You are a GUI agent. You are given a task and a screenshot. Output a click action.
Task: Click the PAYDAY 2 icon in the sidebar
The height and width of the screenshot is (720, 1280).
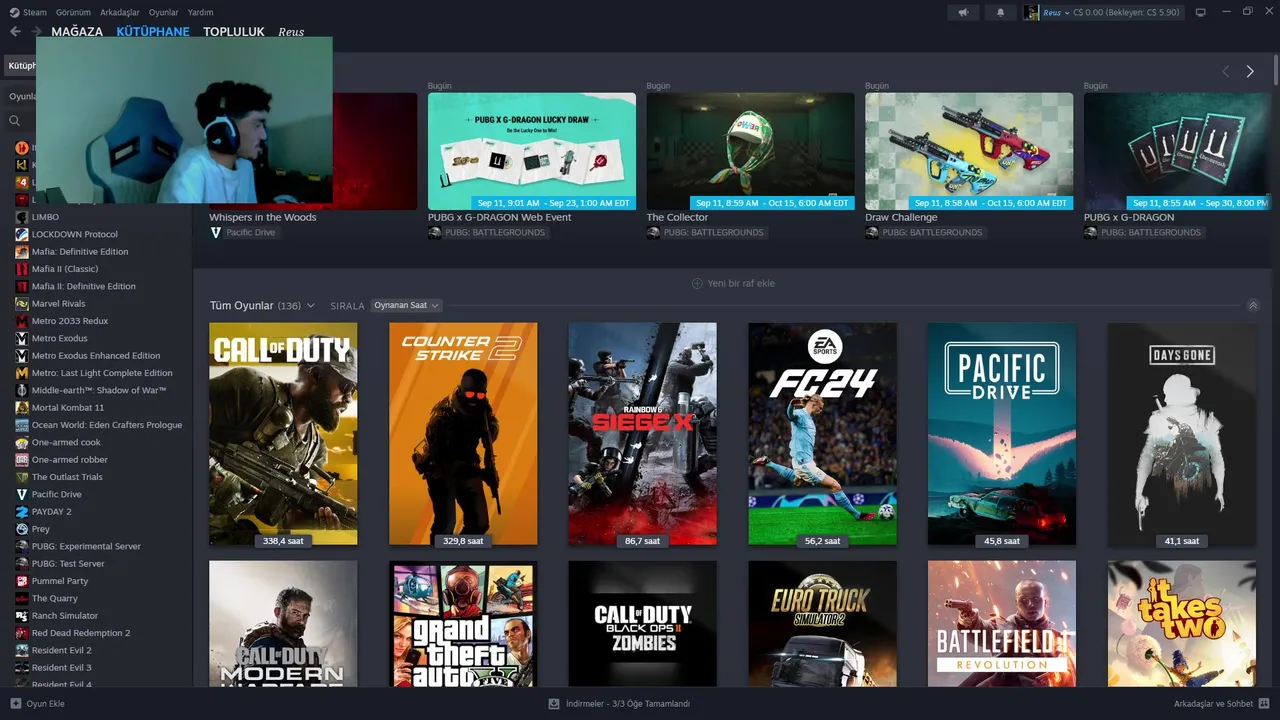[x=22, y=511]
